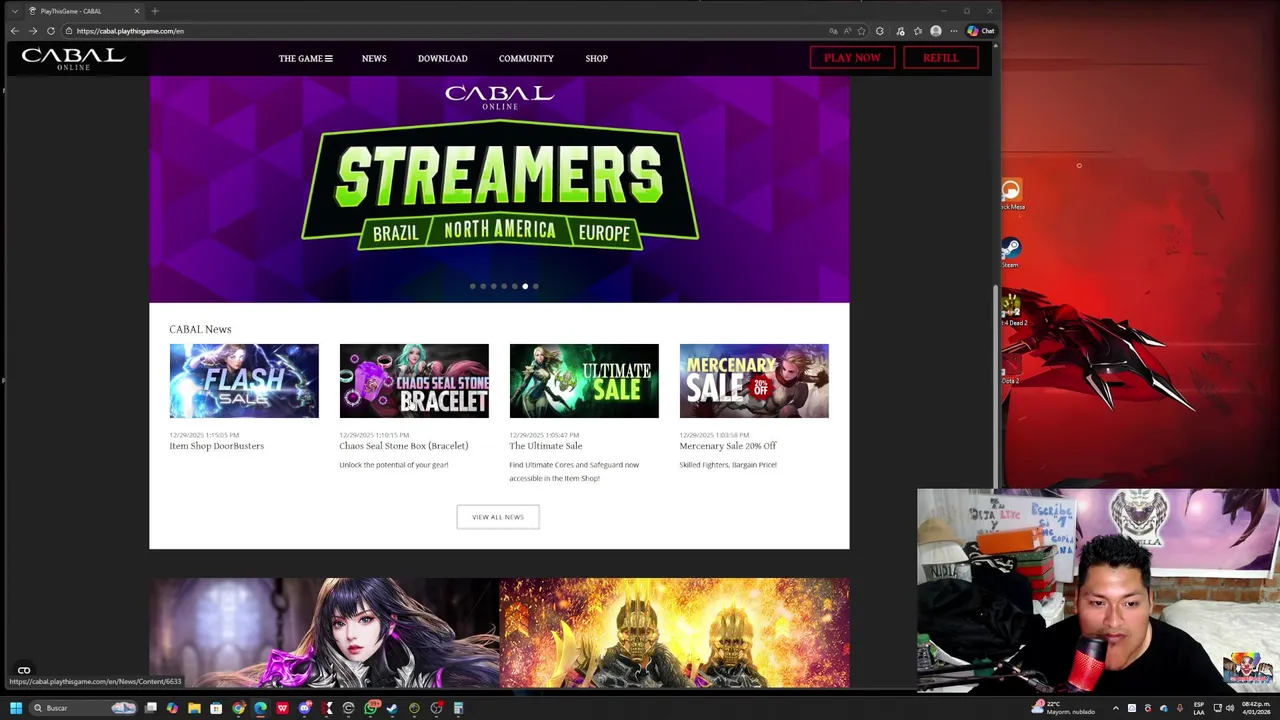Open the DOWNLOAD menu item
Image resolution: width=1280 pixels, height=720 pixels.
(x=442, y=58)
